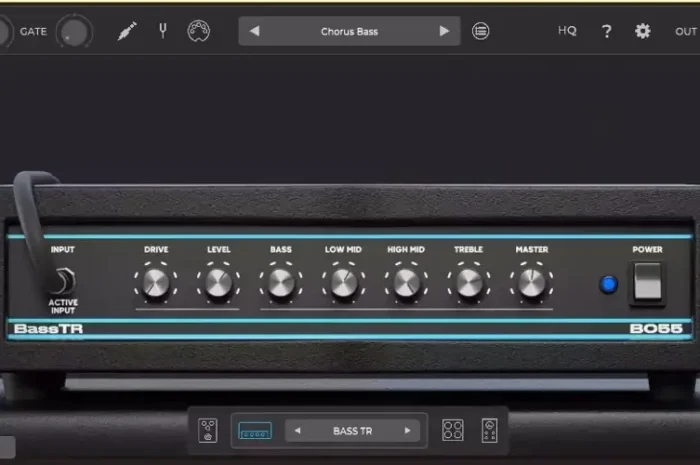
Task: Click the guitar cable input icon
Action: tap(126, 31)
